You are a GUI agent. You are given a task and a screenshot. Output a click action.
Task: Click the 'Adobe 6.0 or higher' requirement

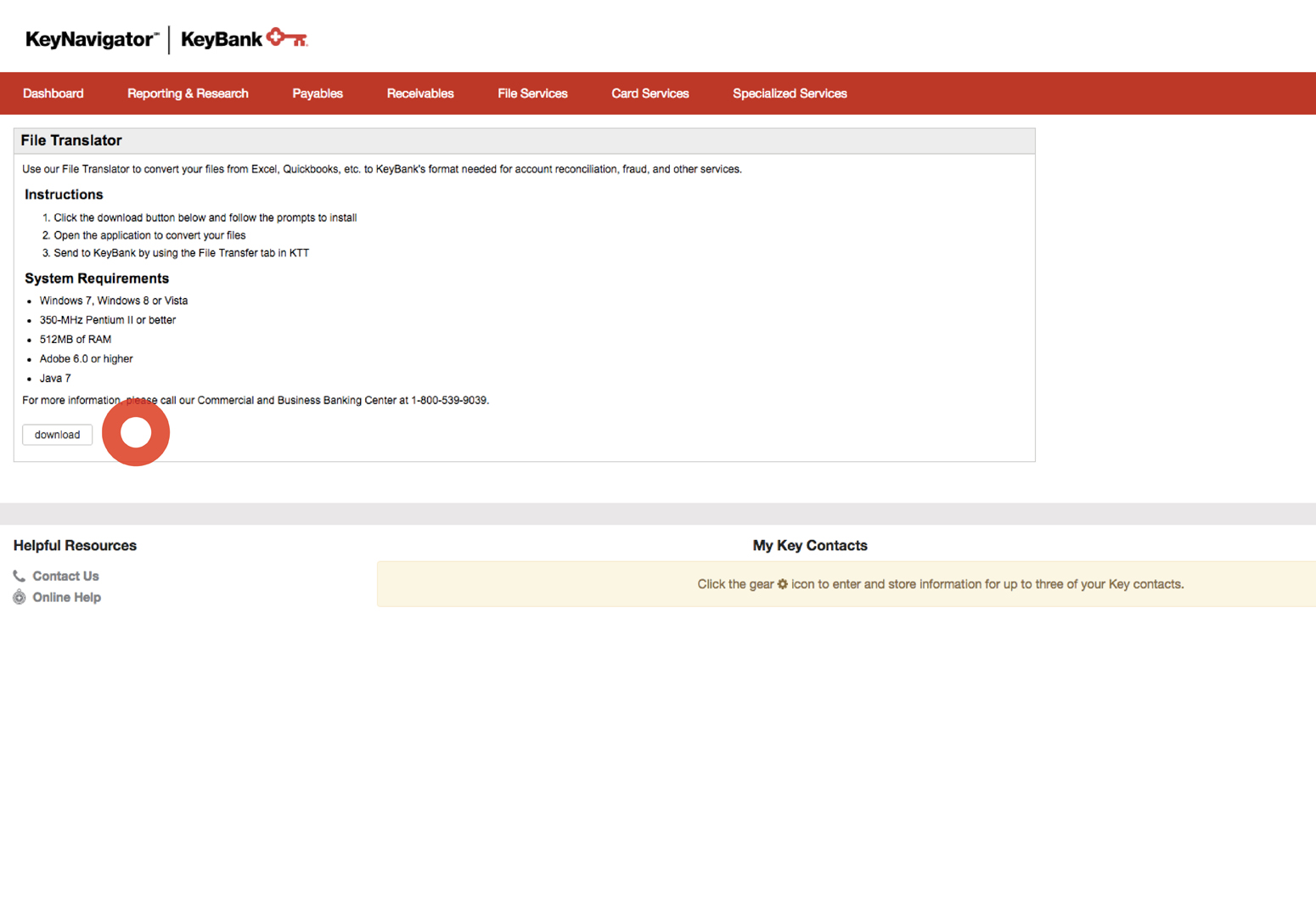coord(86,358)
